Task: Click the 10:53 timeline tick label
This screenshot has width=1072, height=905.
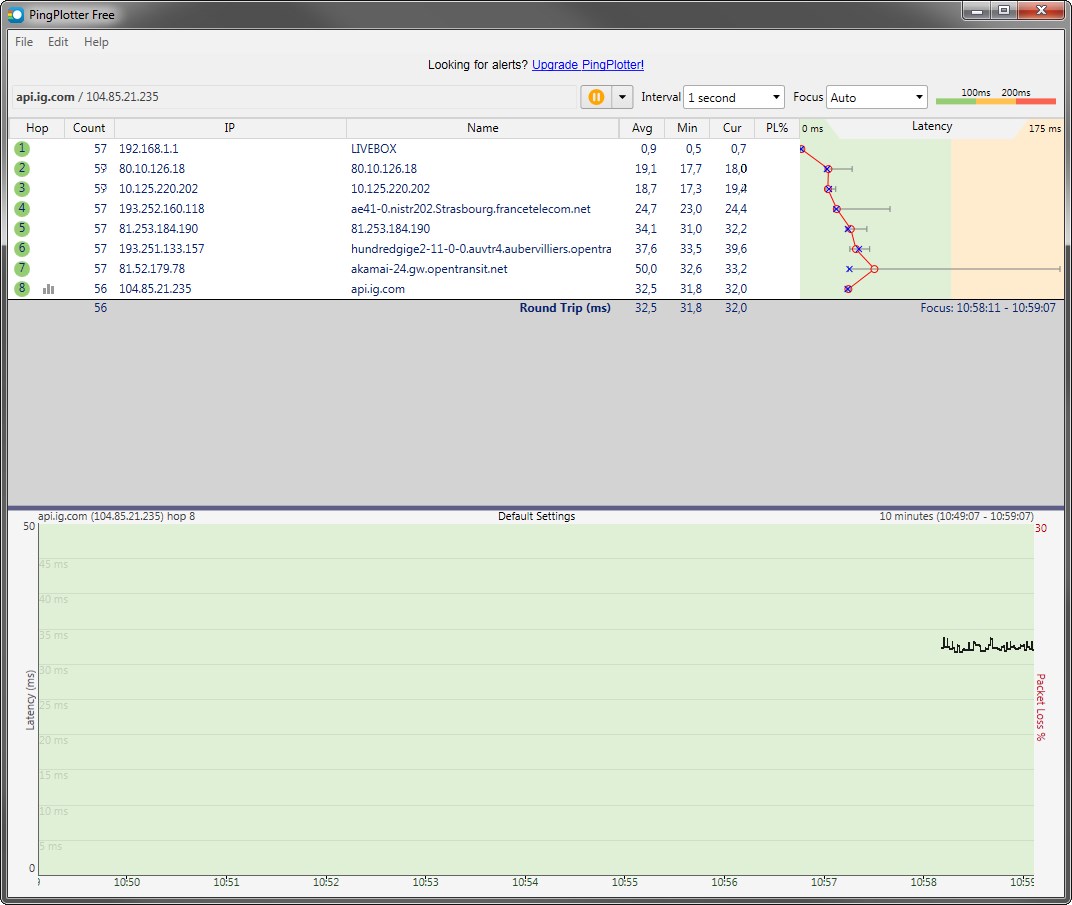Action: pos(425,882)
